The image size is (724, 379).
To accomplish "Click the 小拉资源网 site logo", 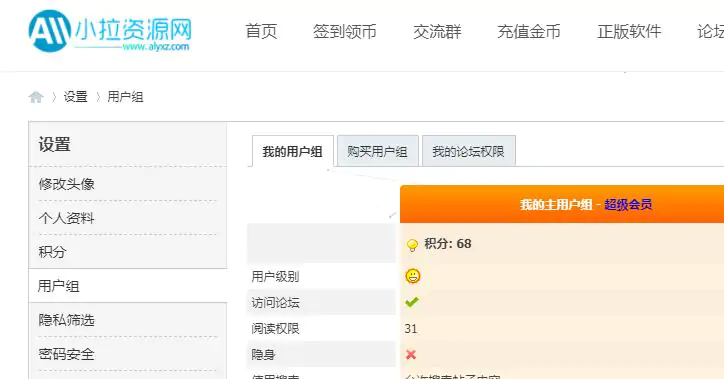I will 110,31.
